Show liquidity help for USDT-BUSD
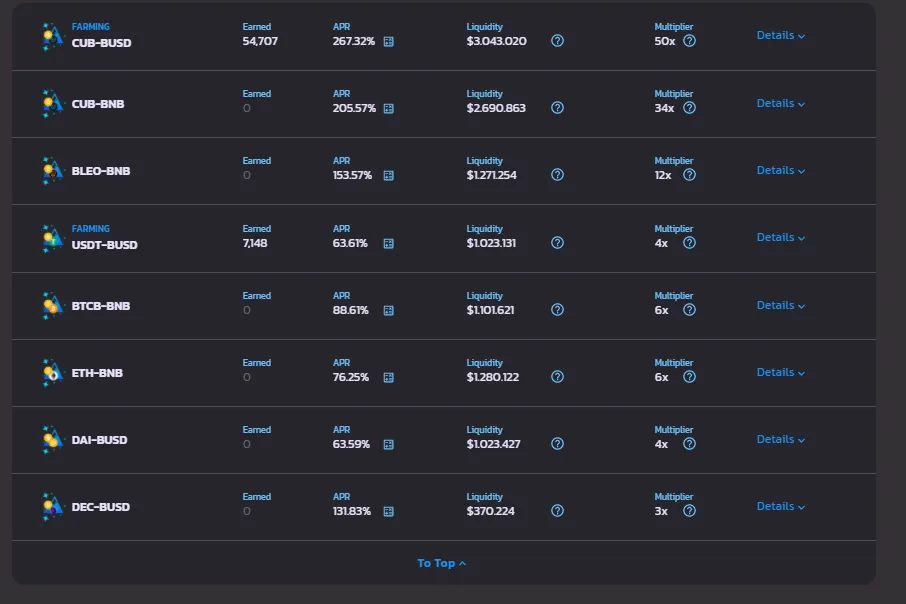Screen dimensions: 906x604 (x=558, y=243)
